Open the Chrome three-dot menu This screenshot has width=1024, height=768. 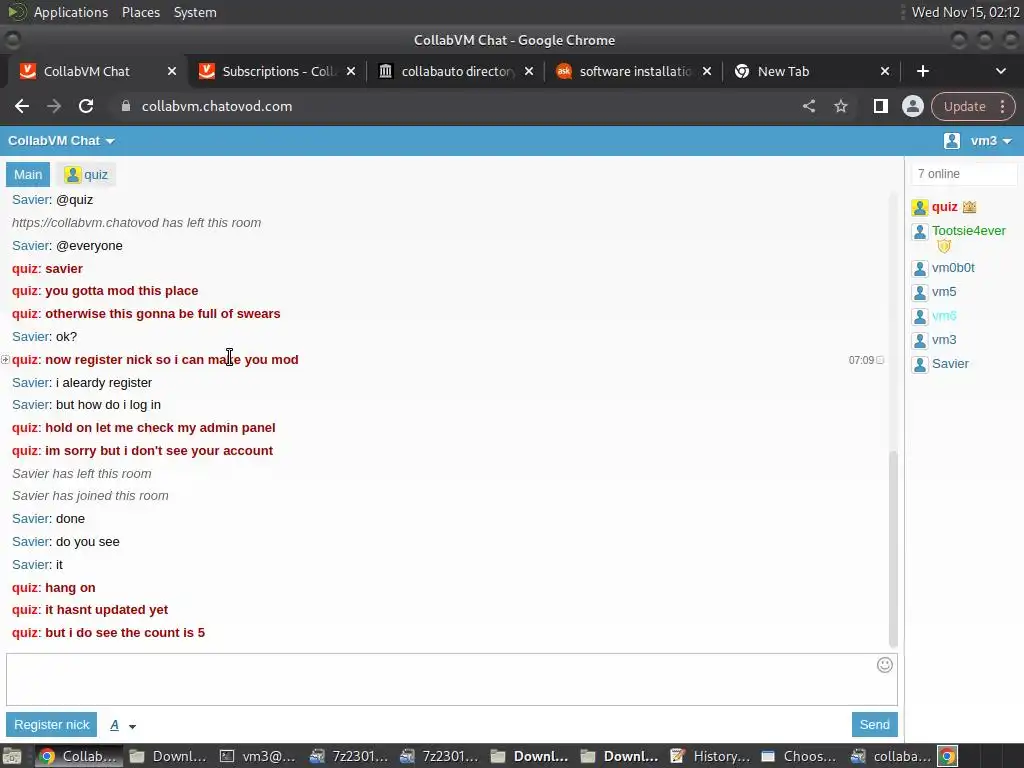1002,106
